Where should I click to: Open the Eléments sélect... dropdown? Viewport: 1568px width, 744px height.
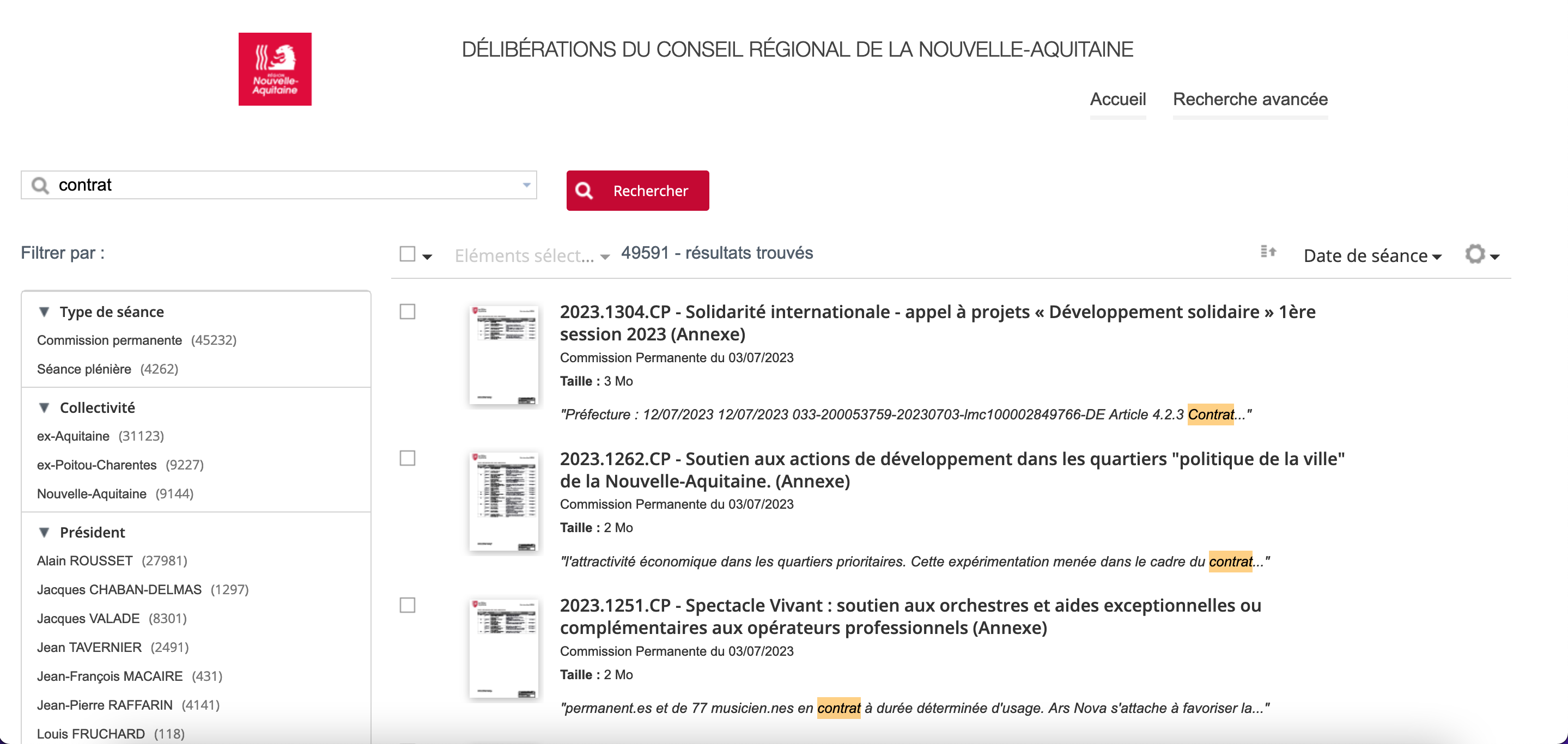pos(532,255)
